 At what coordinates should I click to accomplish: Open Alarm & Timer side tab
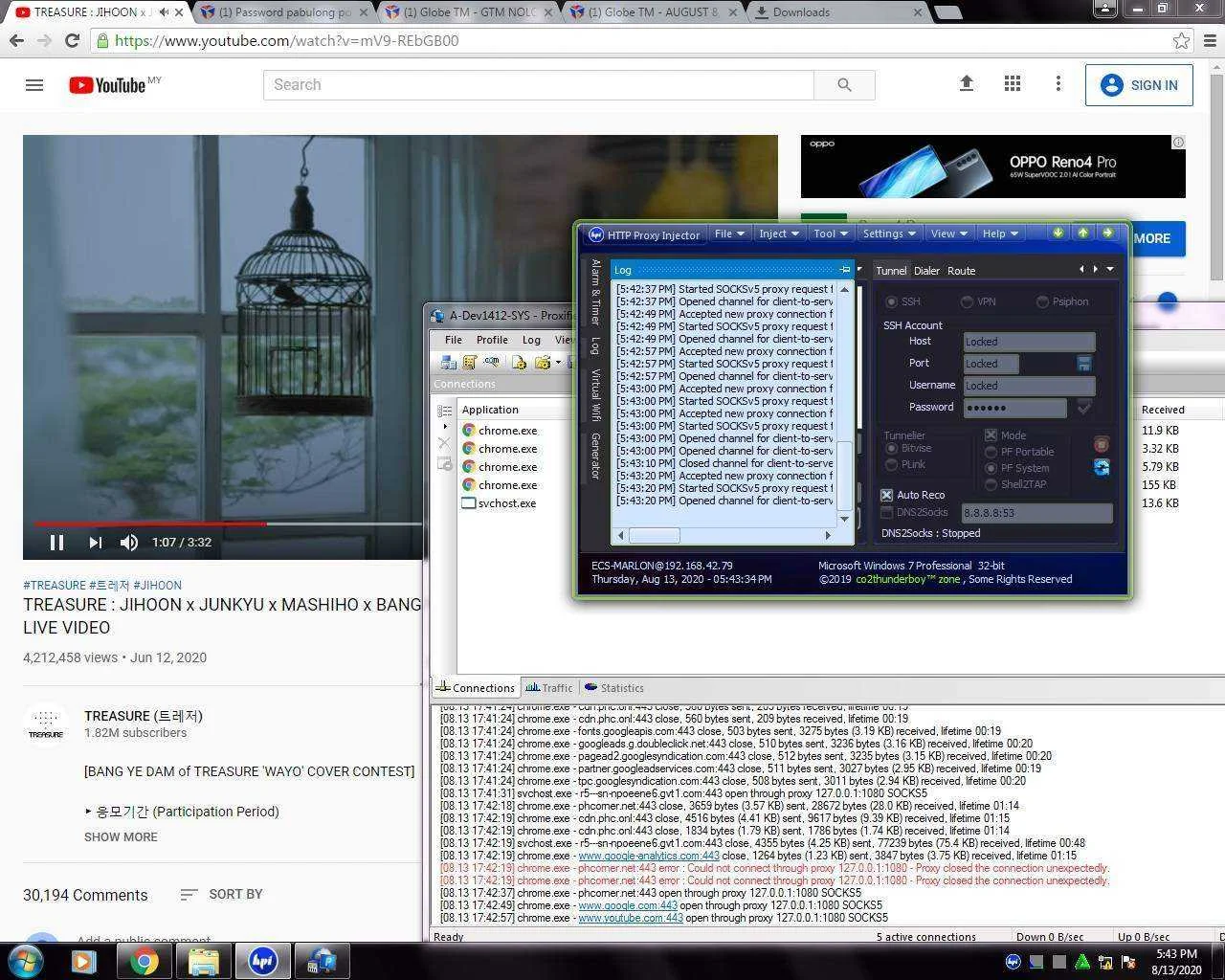pos(595,292)
